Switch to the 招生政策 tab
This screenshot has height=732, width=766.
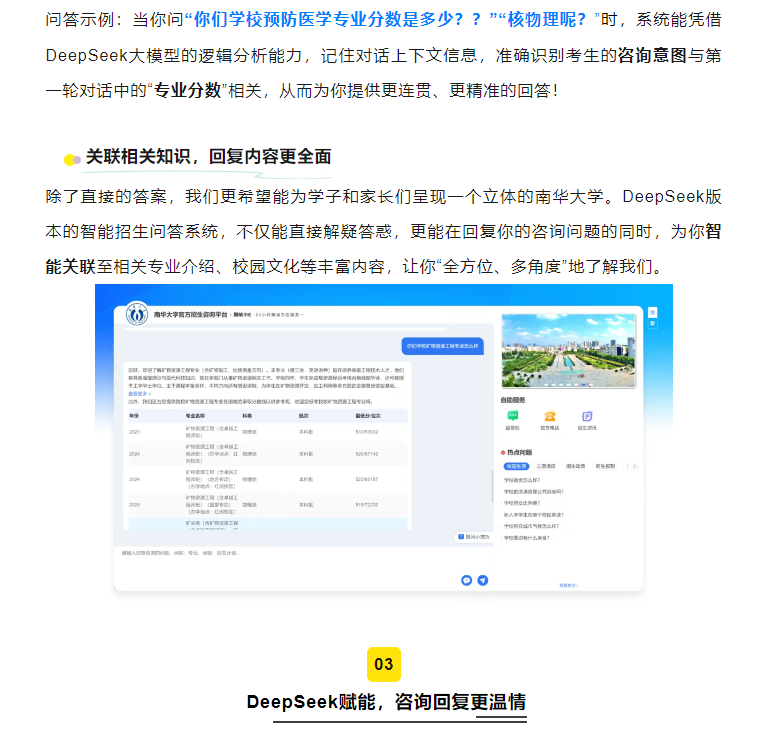pos(577,466)
